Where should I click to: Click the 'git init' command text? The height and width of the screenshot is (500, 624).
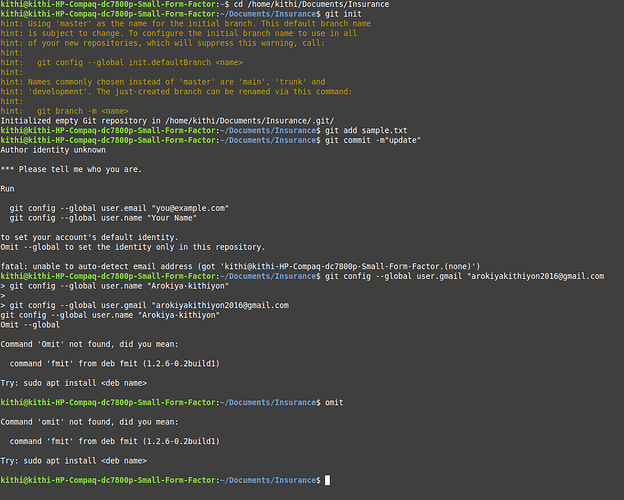point(343,14)
